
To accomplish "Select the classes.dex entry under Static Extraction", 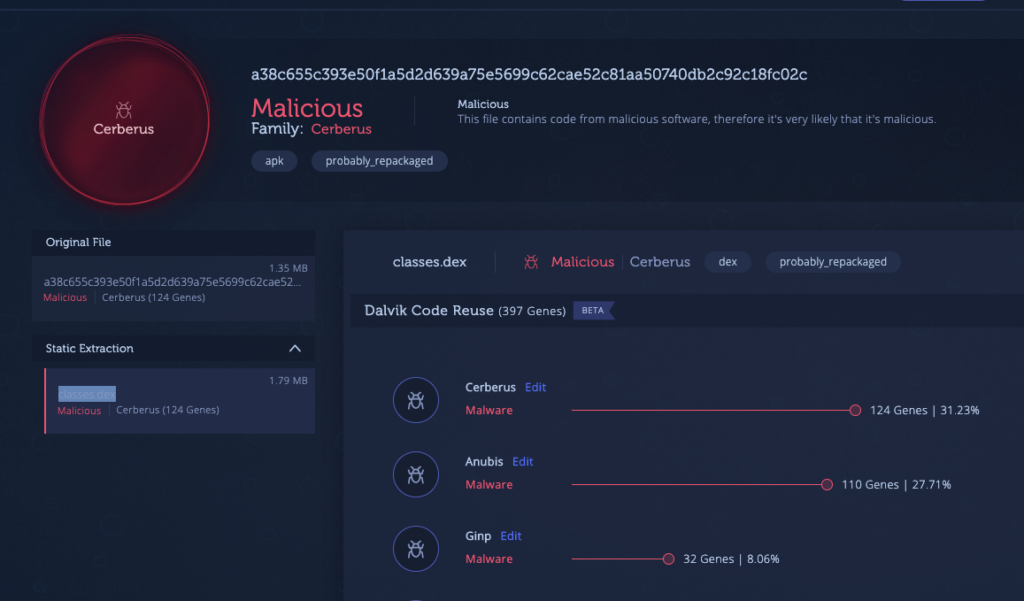I will coord(180,400).
